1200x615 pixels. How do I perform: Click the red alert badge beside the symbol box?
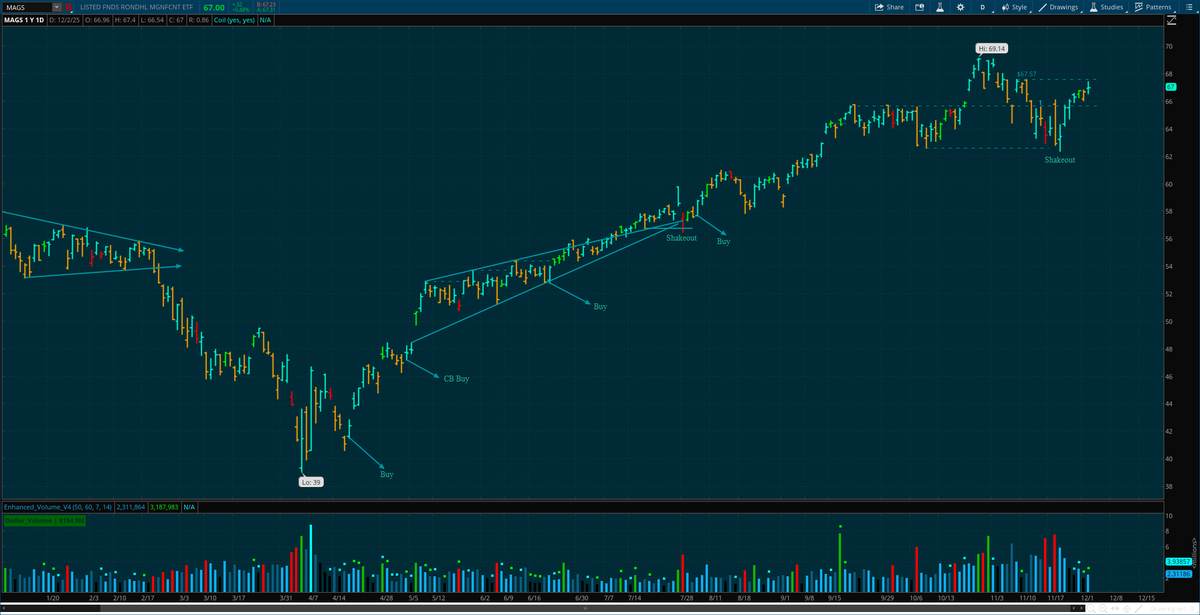click(x=67, y=7)
